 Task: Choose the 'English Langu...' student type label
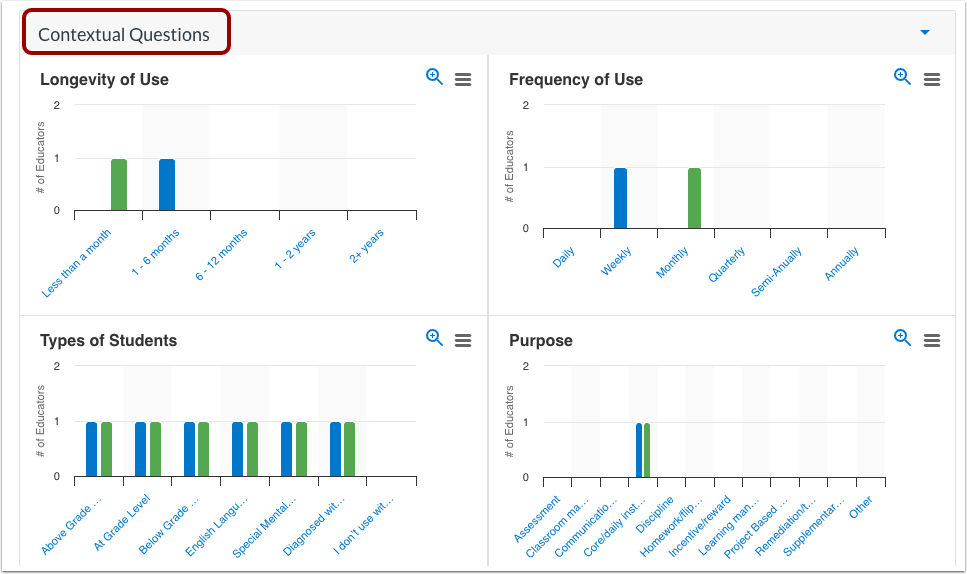(x=216, y=526)
